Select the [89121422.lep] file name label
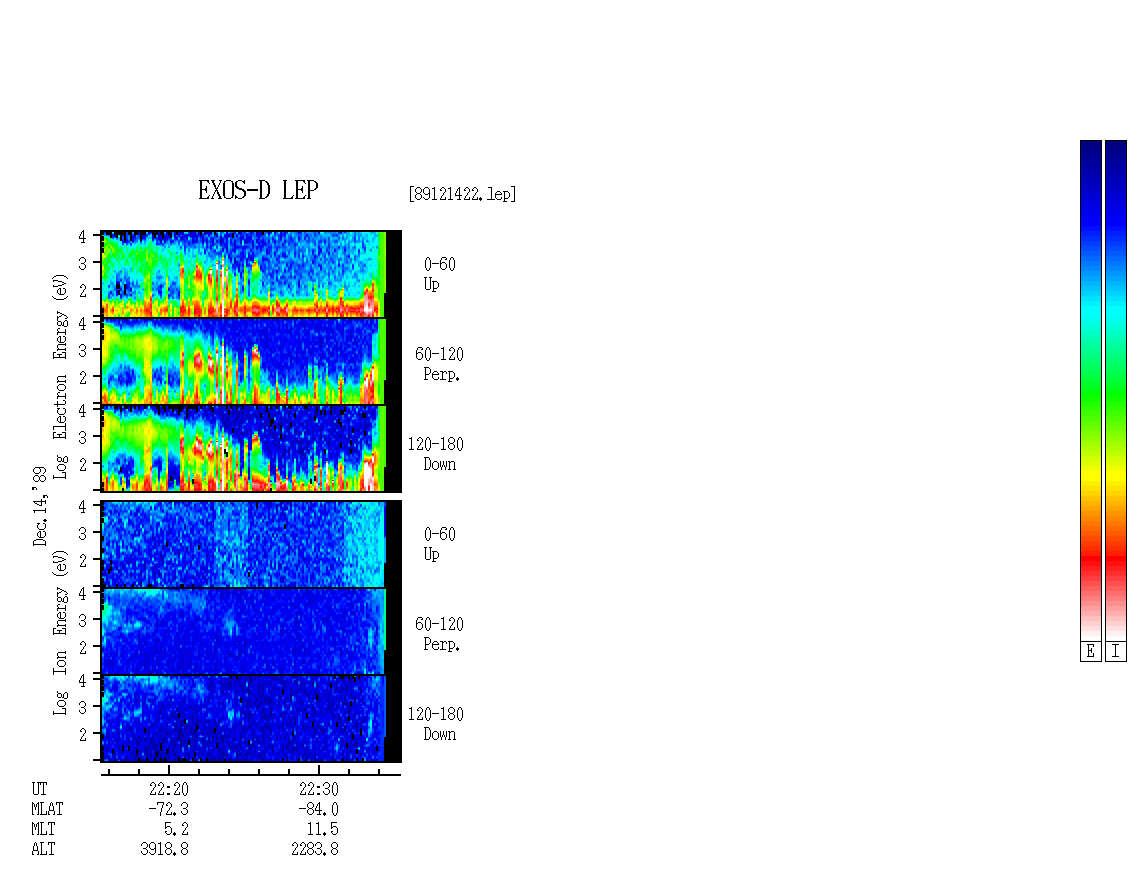 tap(462, 194)
